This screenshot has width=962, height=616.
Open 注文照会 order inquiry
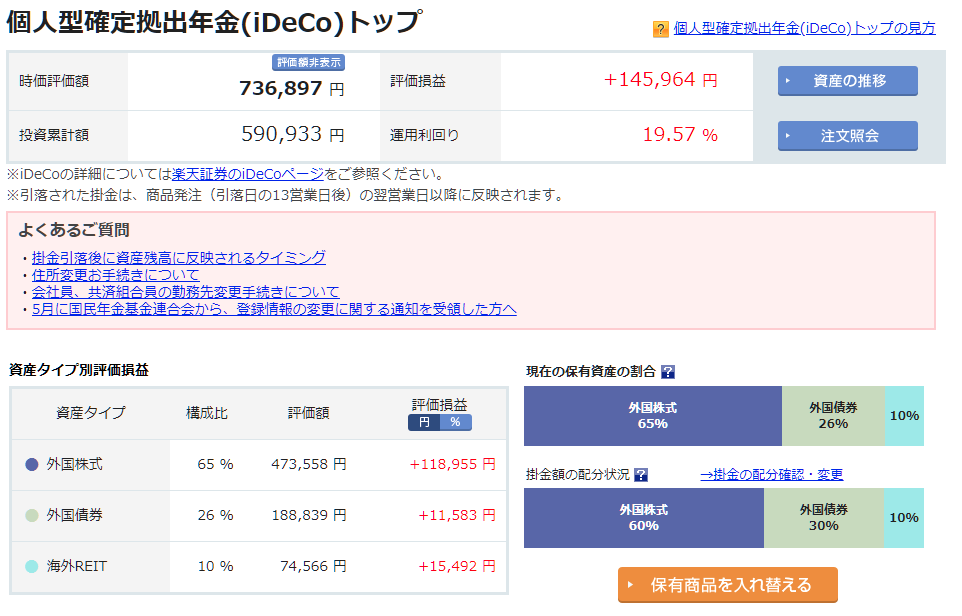click(x=847, y=135)
